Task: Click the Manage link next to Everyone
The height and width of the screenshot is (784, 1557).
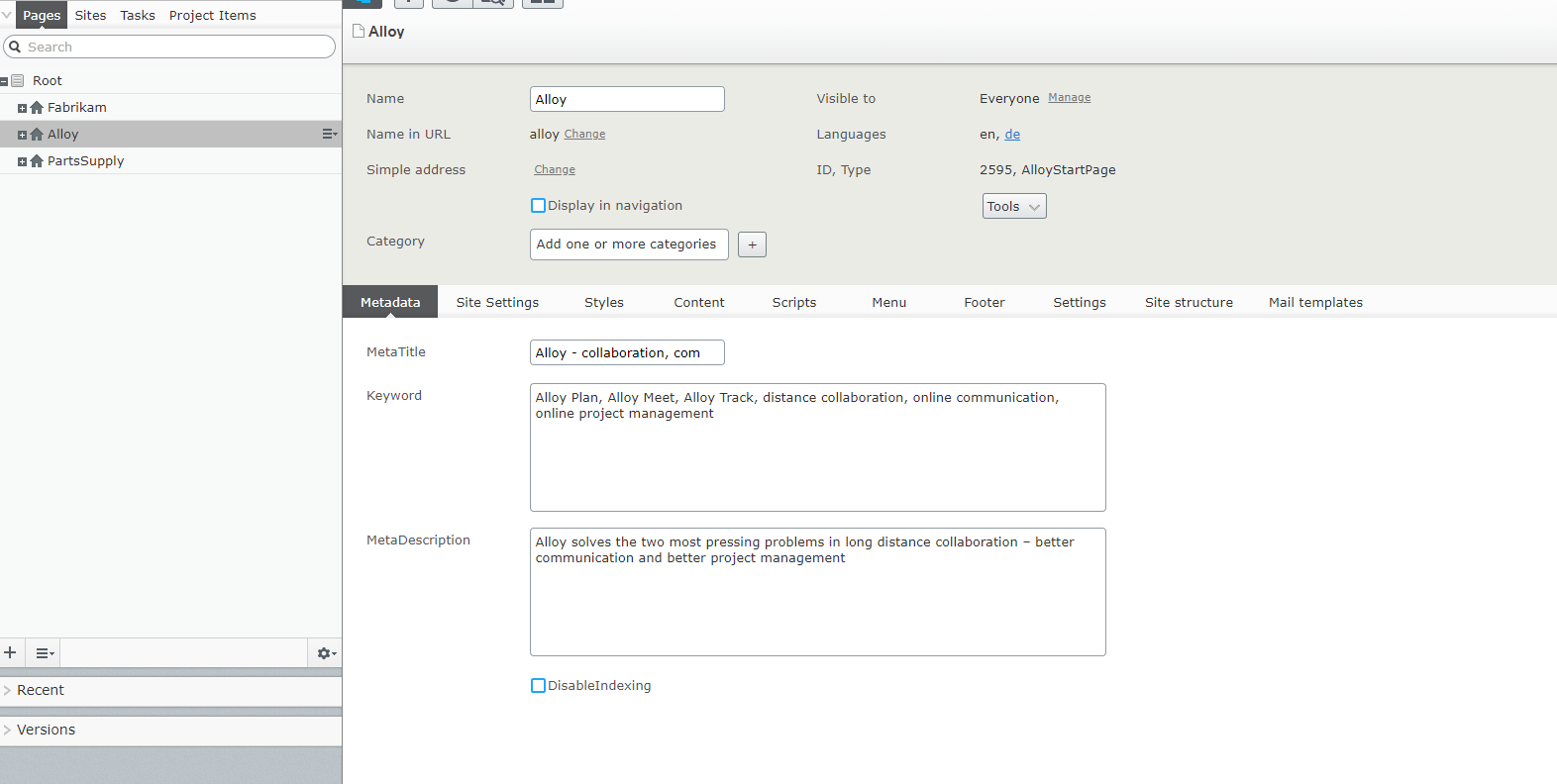Action: (x=1069, y=98)
